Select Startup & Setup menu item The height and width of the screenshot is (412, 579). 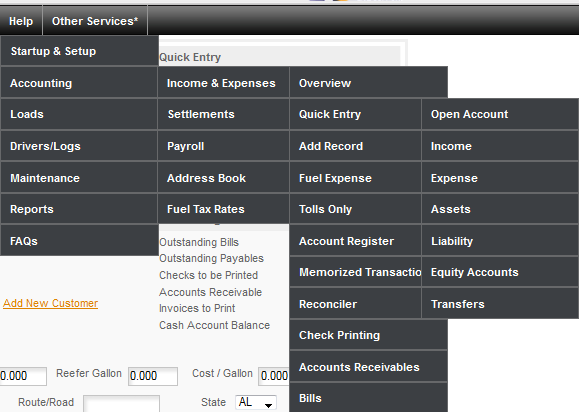point(79,51)
